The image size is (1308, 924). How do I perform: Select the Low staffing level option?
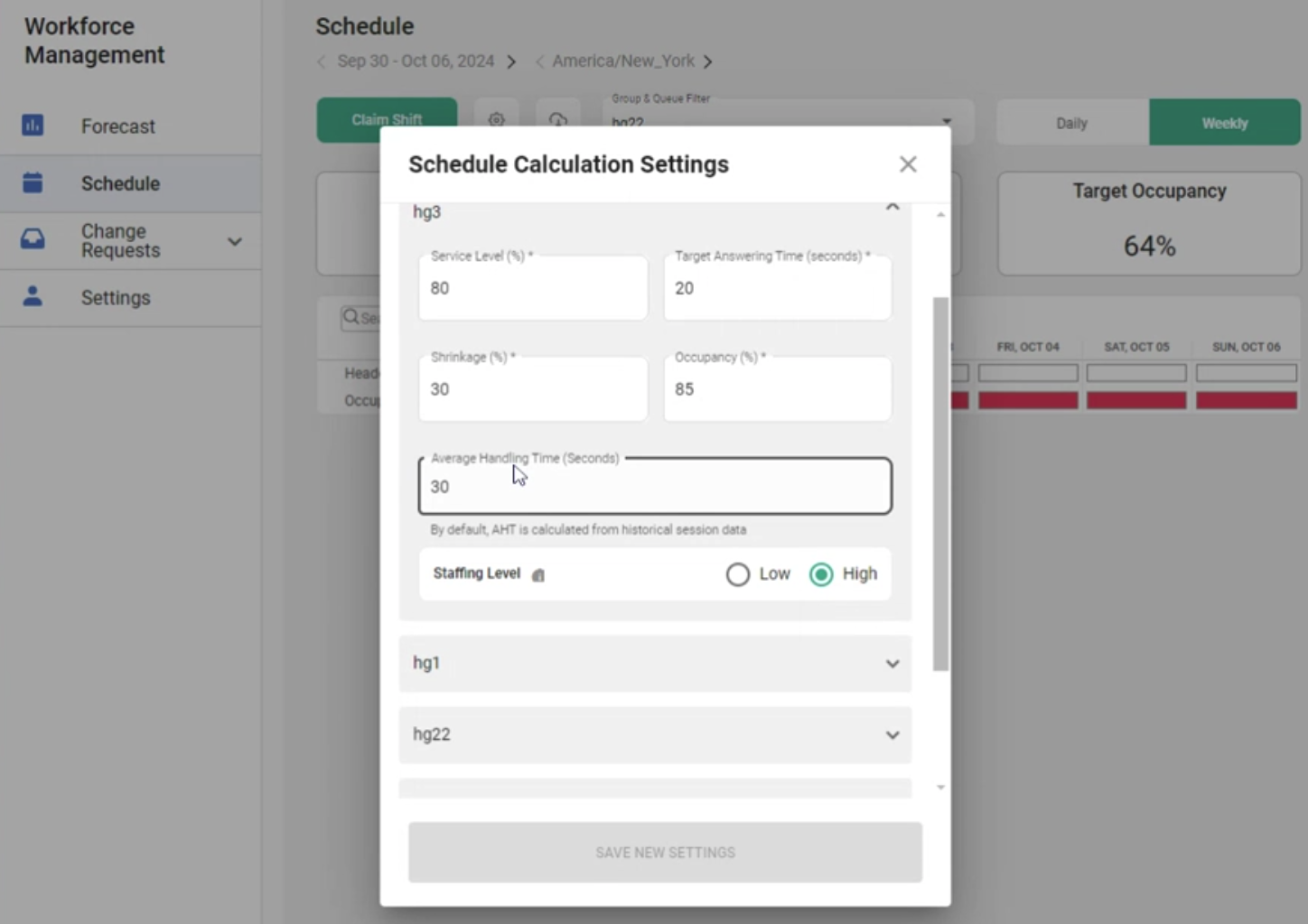738,574
